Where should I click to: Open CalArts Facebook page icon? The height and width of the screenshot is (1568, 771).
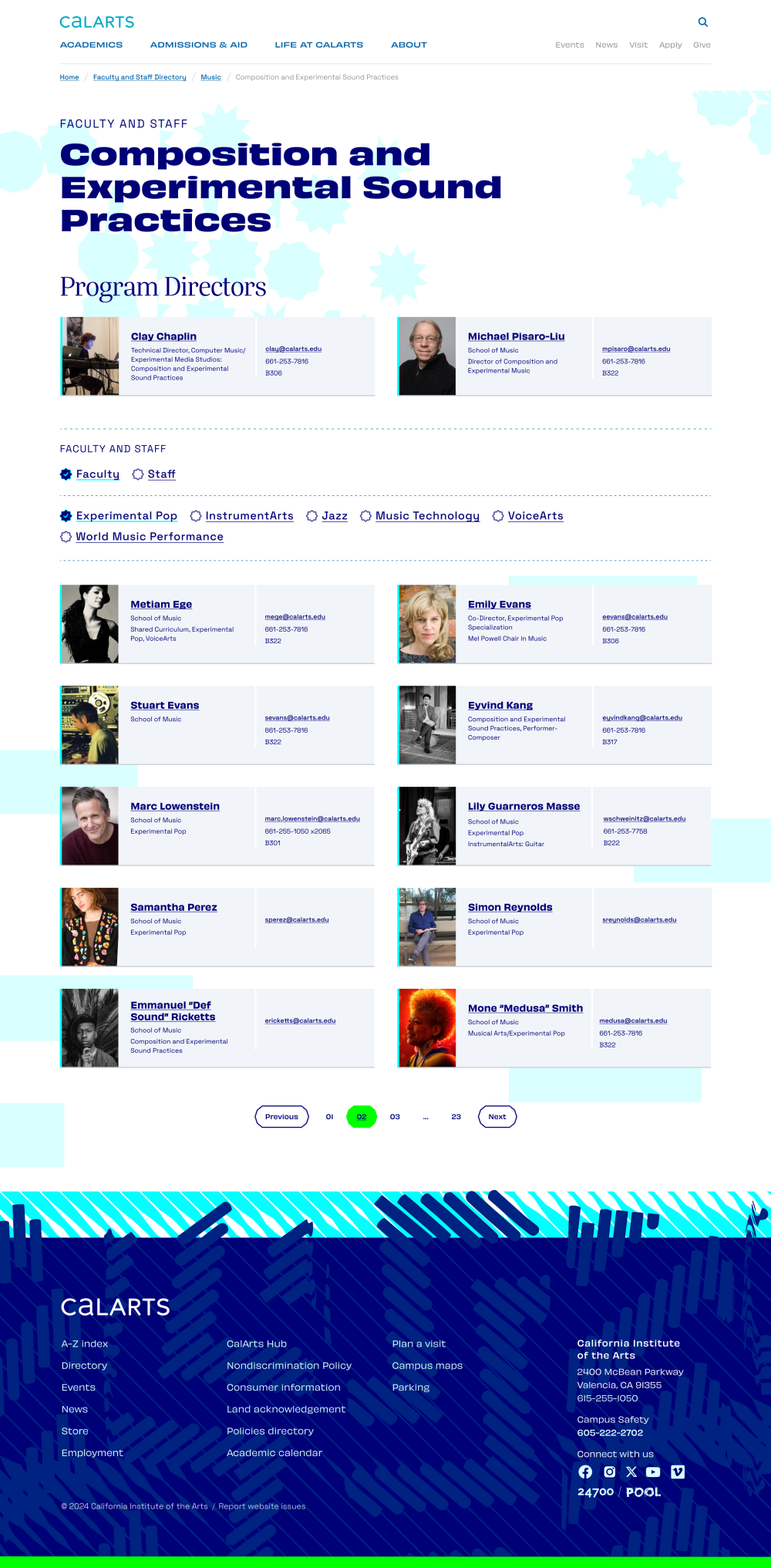pyautogui.click(x=585, y=1472)
